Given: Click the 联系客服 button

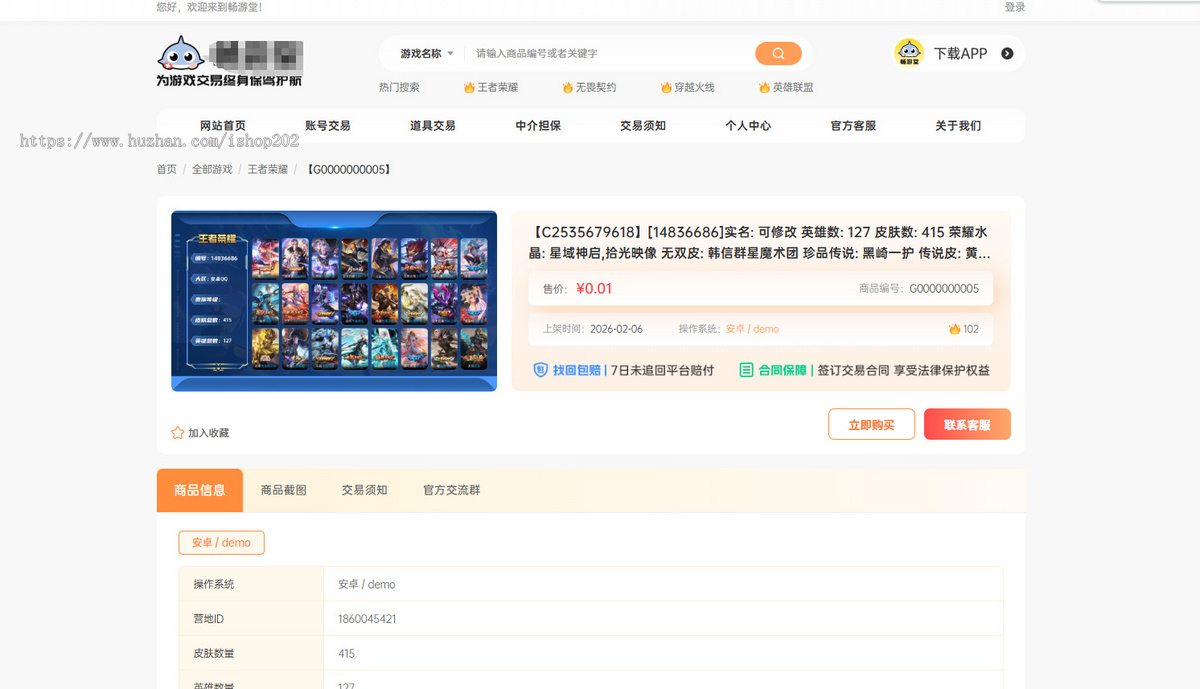Looking at the screenshot, I should point(967,424).
